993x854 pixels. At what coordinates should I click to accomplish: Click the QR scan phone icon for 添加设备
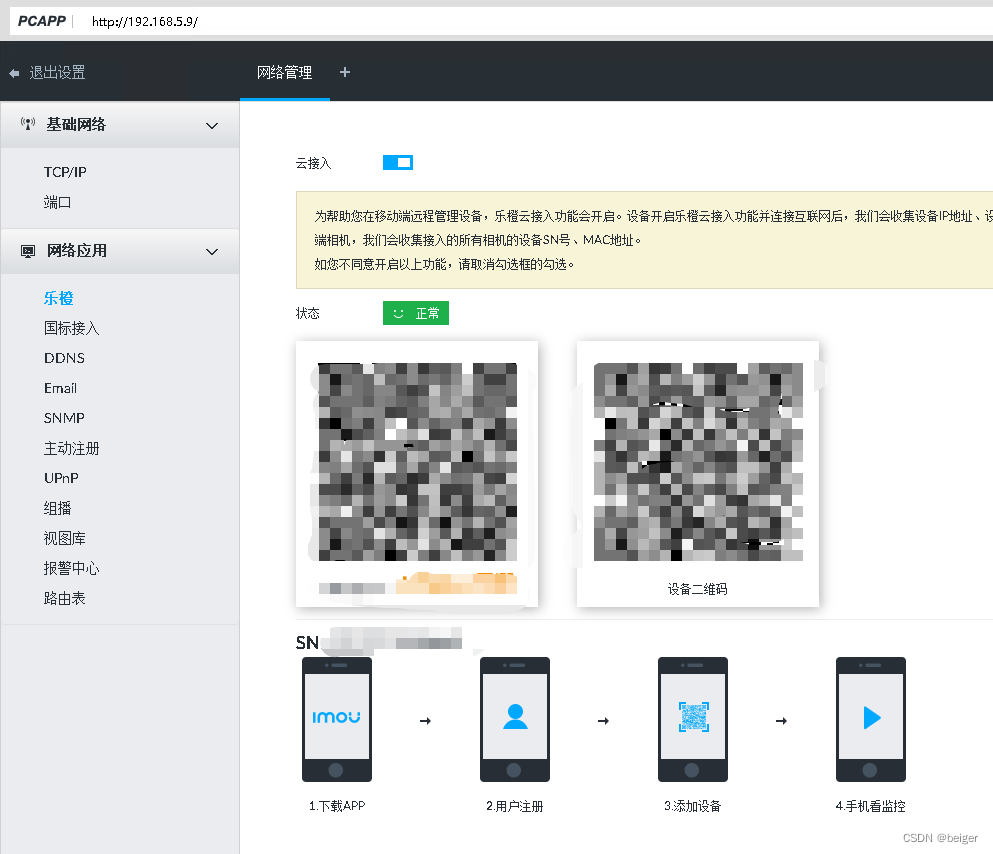pos(693,719)
